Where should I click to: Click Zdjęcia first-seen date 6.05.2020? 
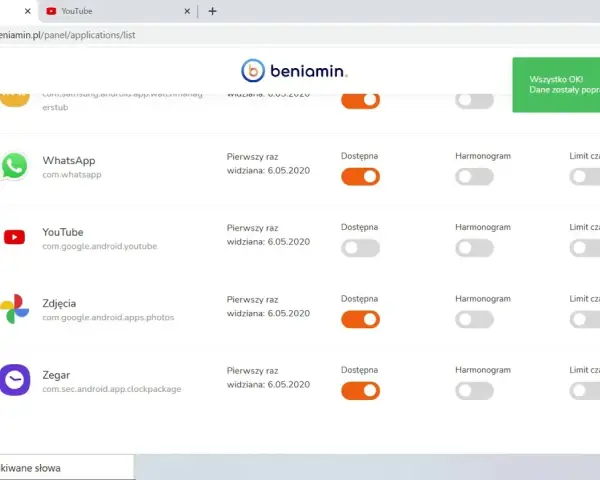point(289,313)
